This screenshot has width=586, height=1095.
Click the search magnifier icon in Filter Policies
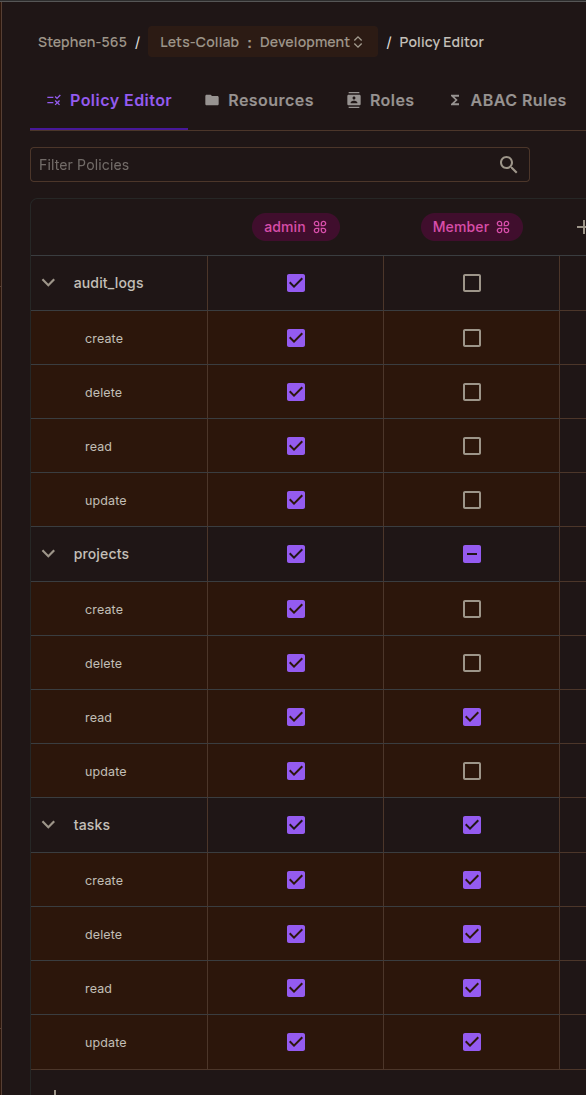pos(508,165)
